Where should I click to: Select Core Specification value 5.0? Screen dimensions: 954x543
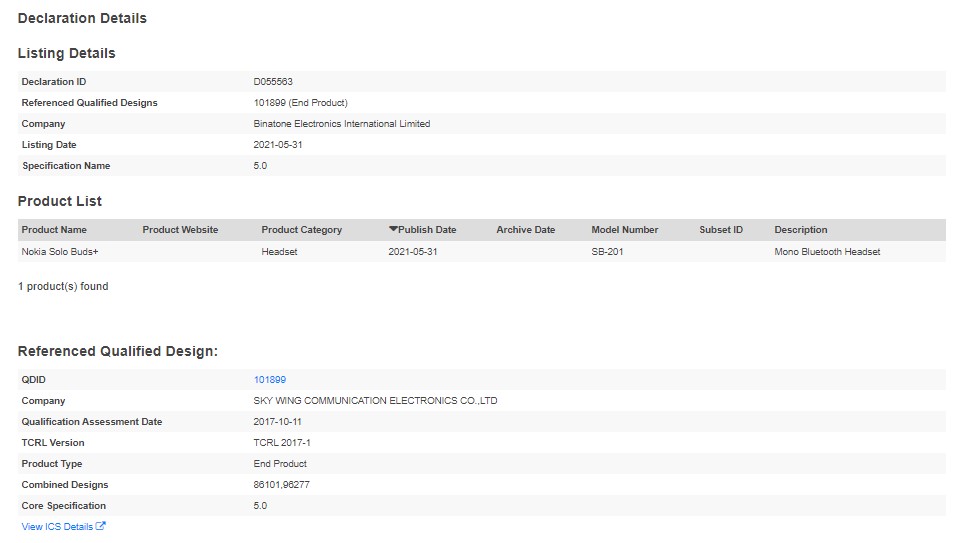[260, 505]
